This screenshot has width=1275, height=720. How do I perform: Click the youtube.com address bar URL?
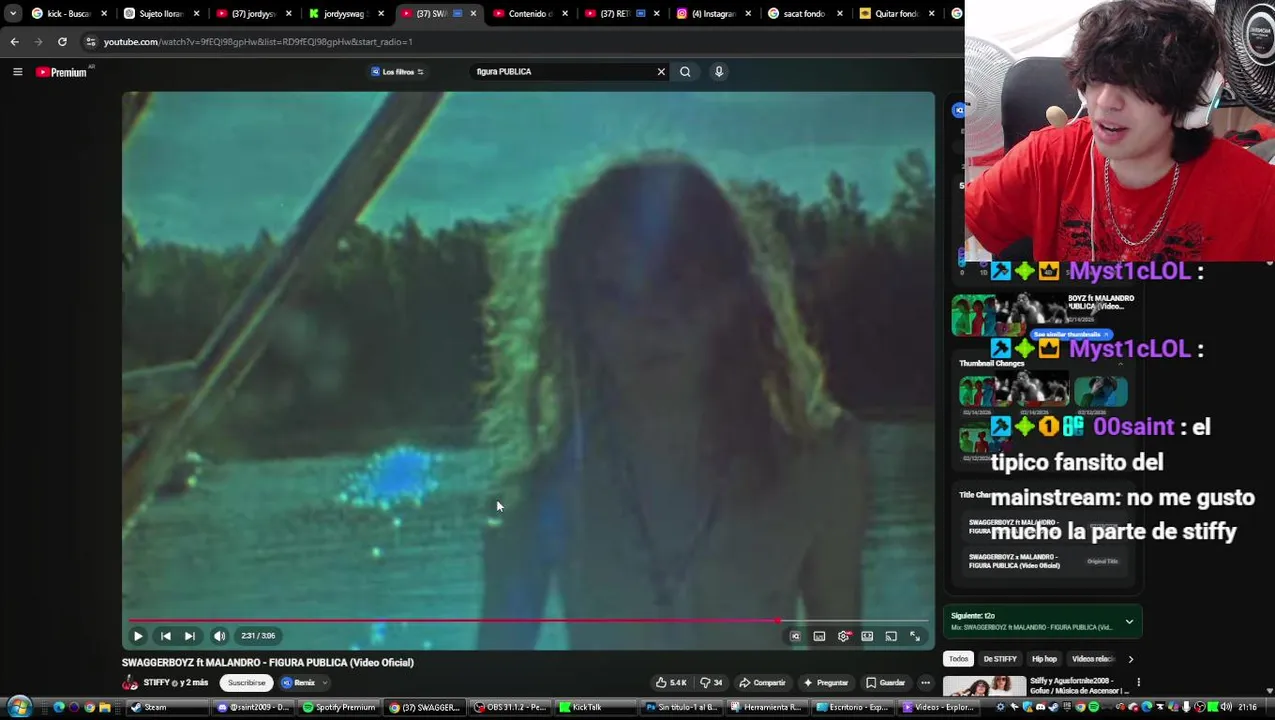point(258,42)
